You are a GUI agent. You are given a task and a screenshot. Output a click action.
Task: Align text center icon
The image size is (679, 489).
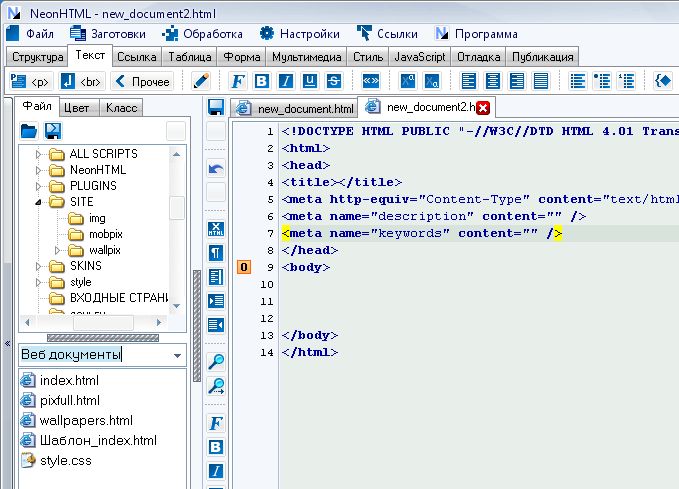(493, 81)
